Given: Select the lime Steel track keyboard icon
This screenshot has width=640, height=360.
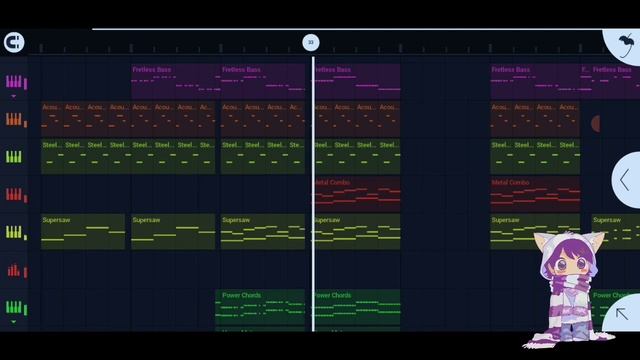Looking at the screenshot, I should [13, 157].
